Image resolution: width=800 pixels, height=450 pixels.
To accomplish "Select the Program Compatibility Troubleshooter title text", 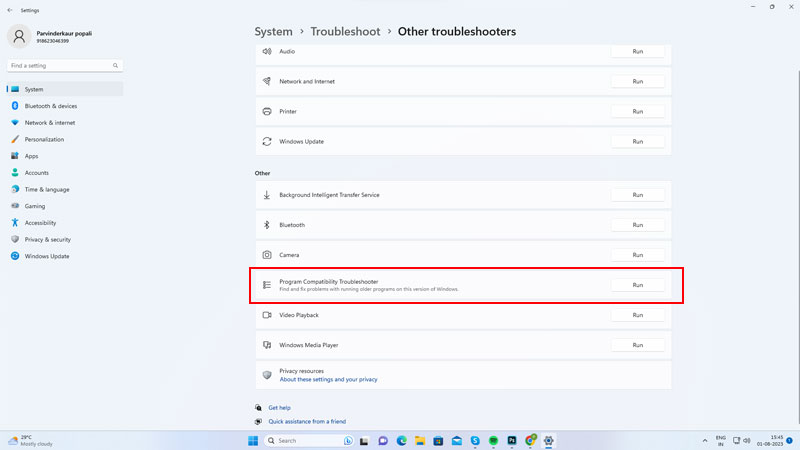I will [329, 282].
